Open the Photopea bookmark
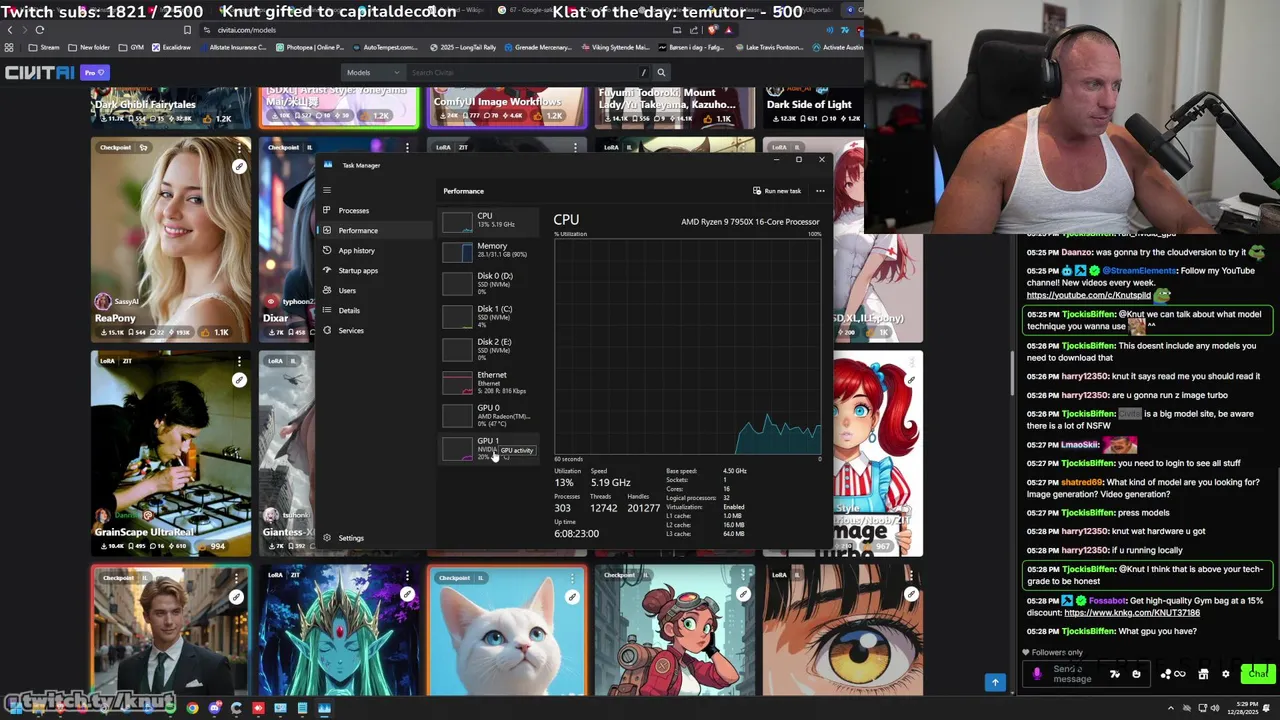 coord(309,47)
